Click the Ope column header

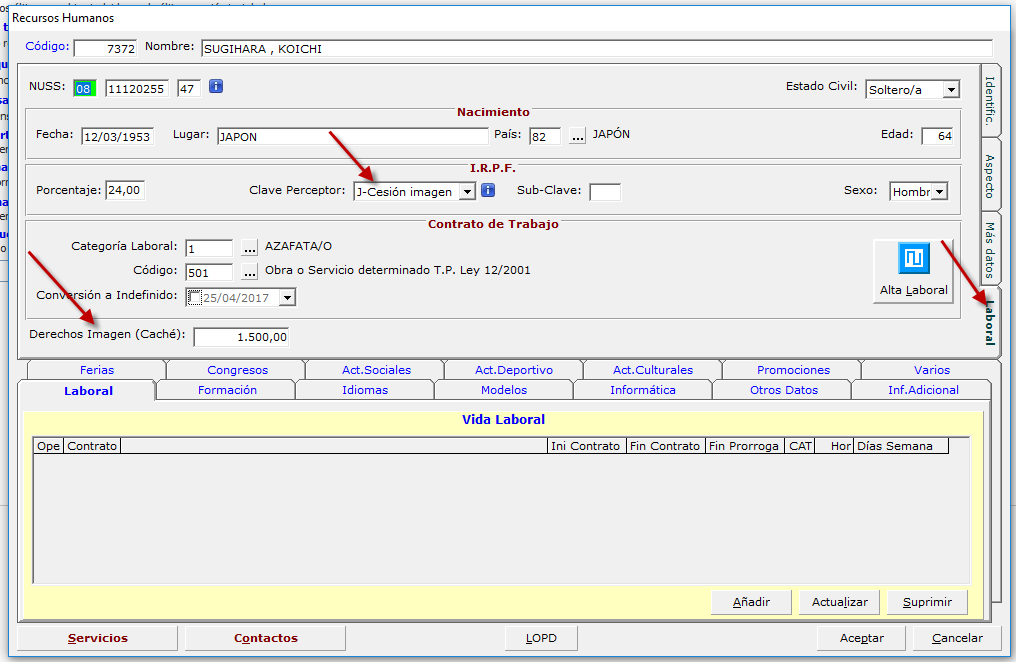pos(49,446)
